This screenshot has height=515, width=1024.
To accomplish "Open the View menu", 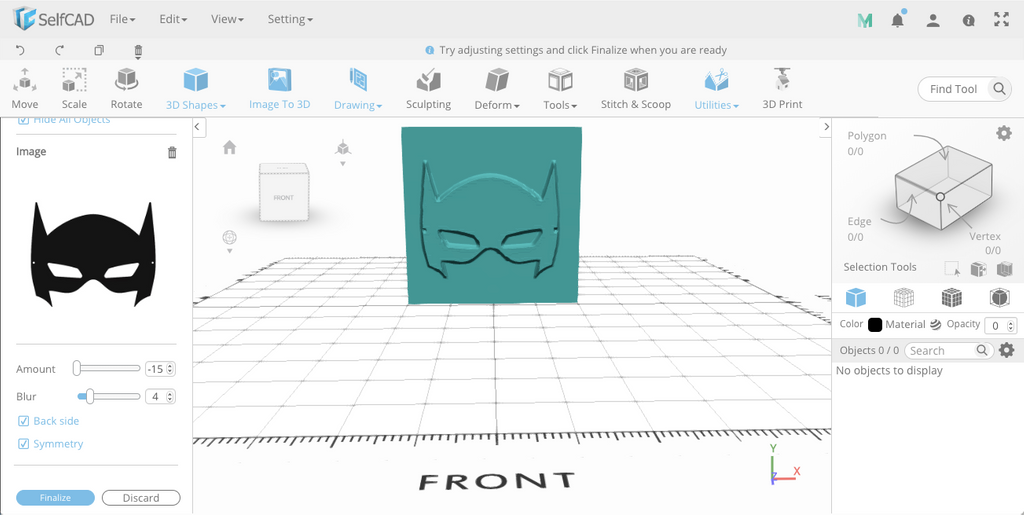I will (x=227, y=20).
